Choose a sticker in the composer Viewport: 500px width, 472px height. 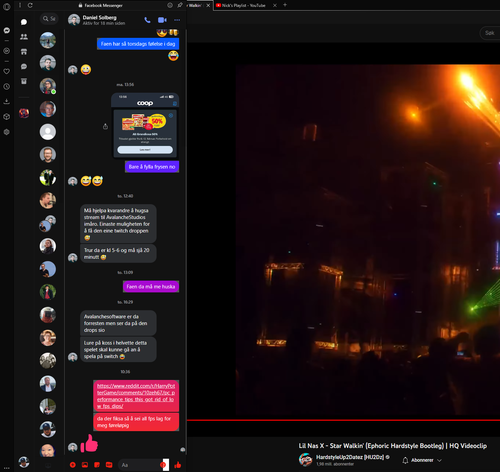click(97, 465)
